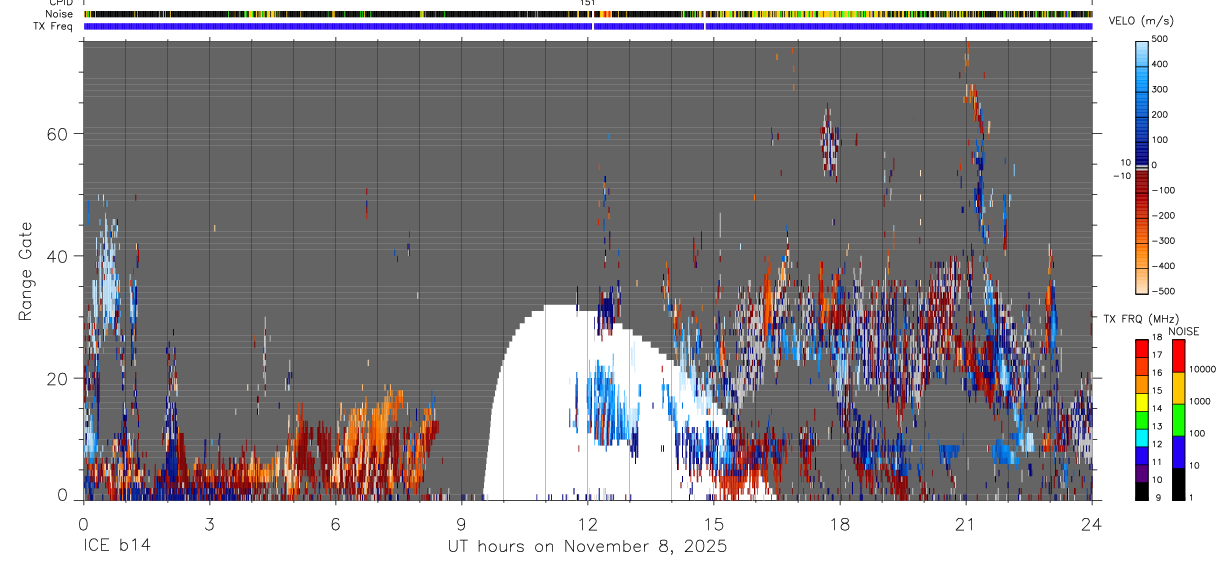Click the -500 label on the velocity scale
Image resolution: width=1228 pixels, height=567 pixels.
pyautogui.click(x=1162, y=291)
